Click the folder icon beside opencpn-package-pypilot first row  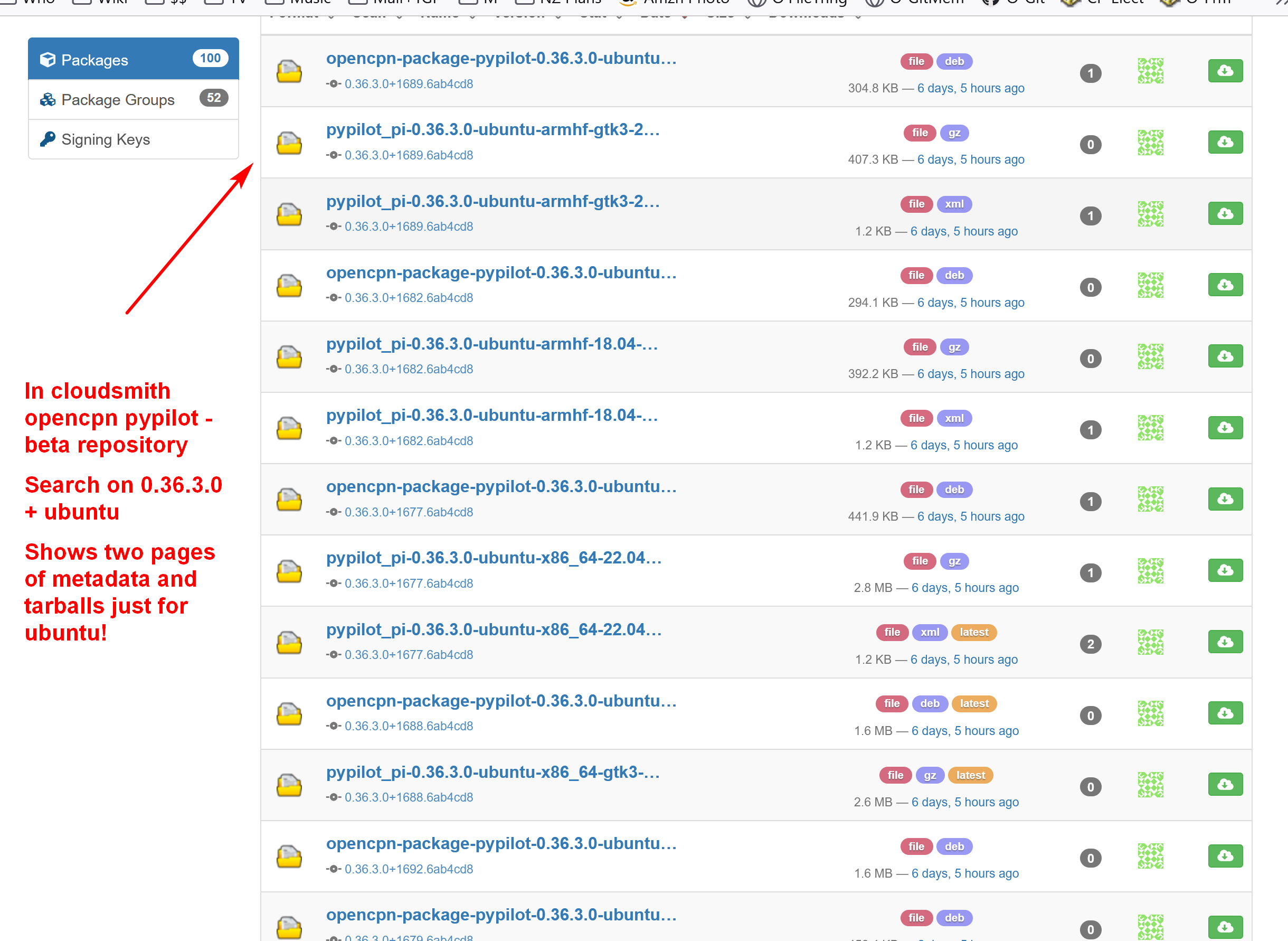point(289,71)
